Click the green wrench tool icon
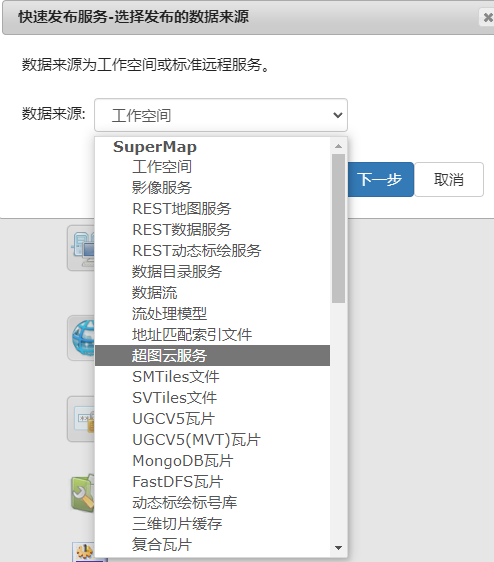This screenshot has width=494, height=562. [x=83, y=493]
